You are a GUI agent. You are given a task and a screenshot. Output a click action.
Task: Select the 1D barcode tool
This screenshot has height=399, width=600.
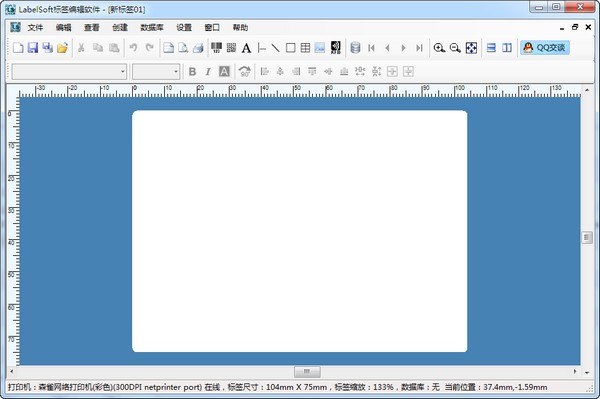[217, 48]
